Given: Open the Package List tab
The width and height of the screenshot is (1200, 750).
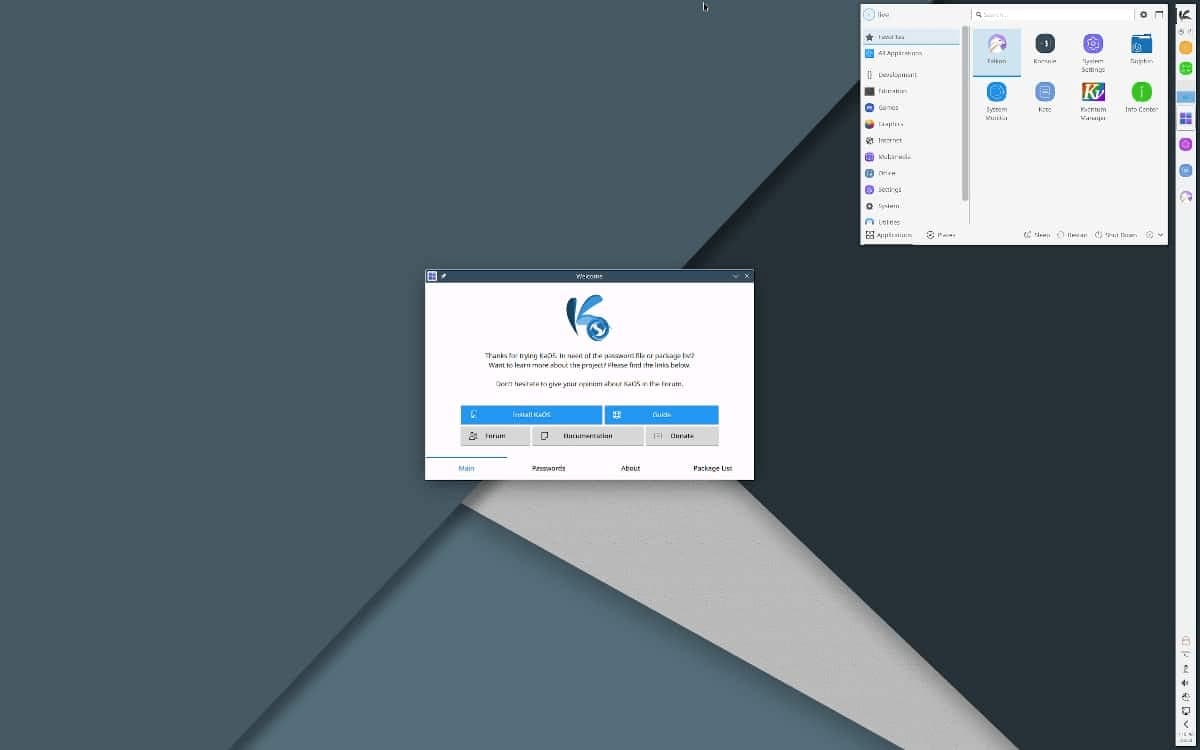Looking at the screenshot, I should tap(712, 468).
